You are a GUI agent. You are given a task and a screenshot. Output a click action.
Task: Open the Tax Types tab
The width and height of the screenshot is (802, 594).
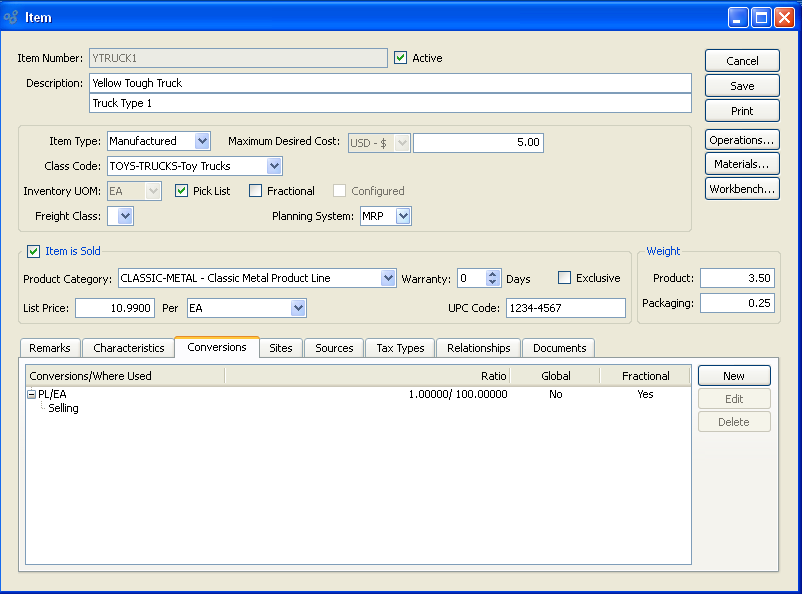(400, 348)
